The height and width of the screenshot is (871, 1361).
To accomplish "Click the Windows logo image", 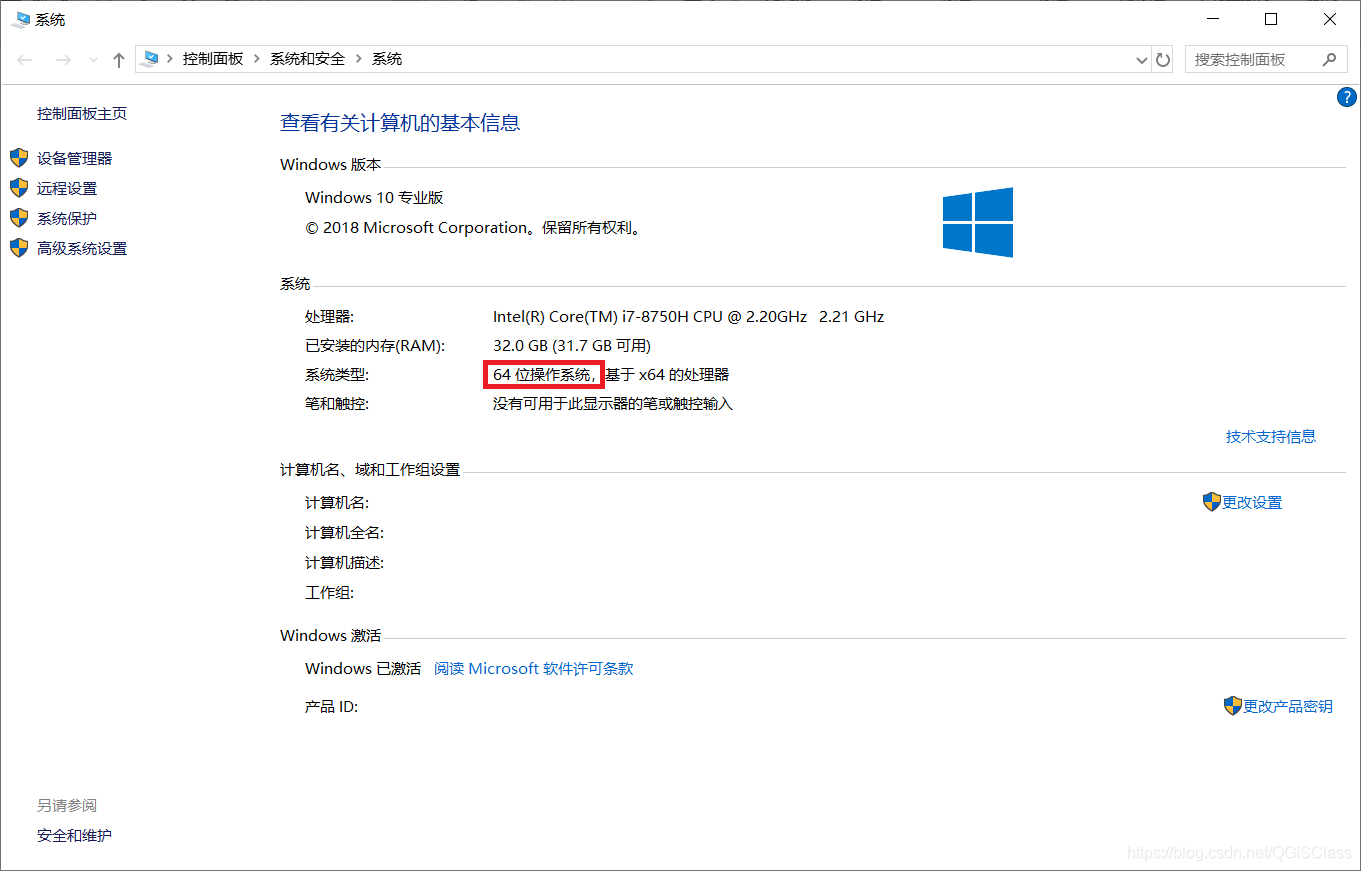I will [978, 222].
